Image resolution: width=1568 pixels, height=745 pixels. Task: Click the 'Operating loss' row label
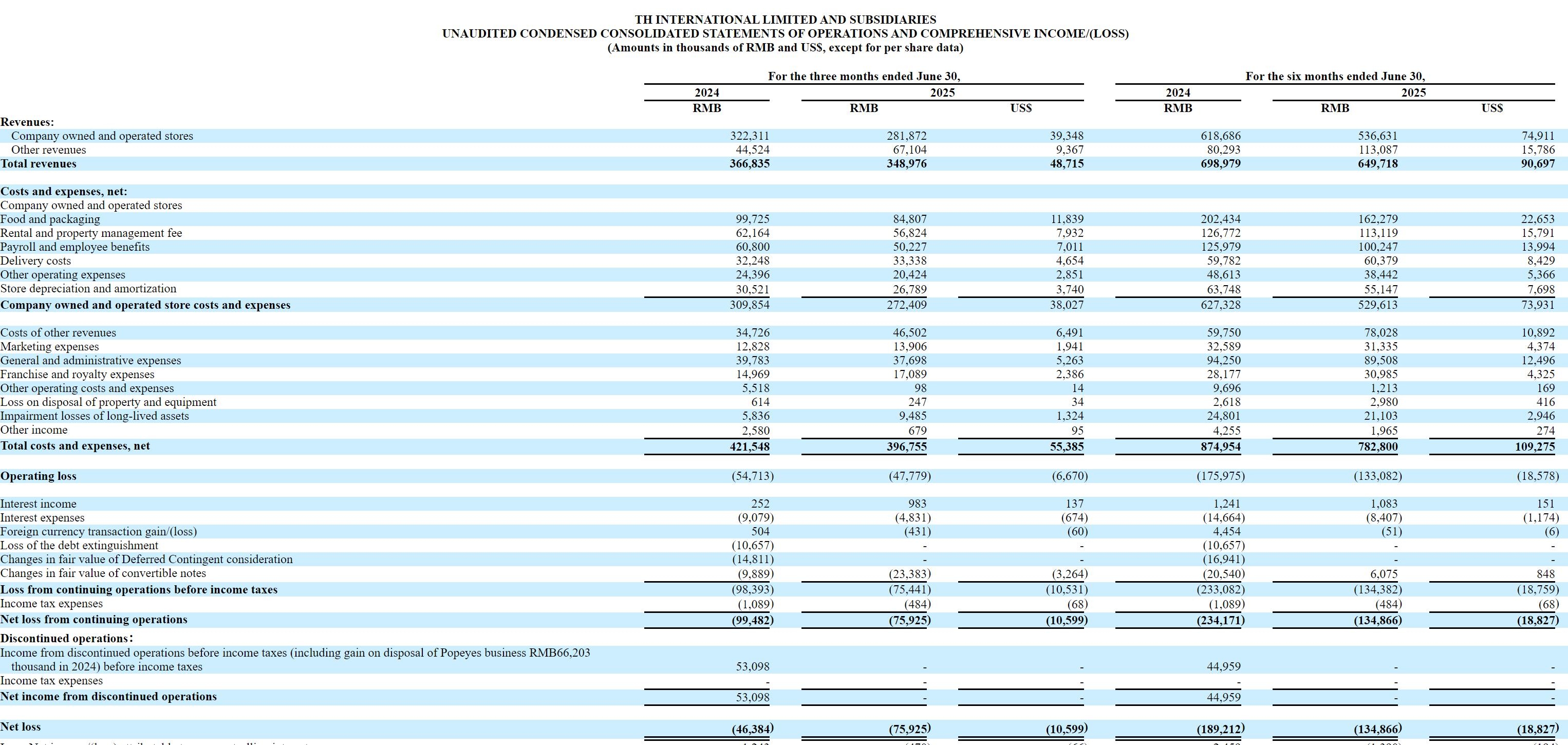[39, 476]
